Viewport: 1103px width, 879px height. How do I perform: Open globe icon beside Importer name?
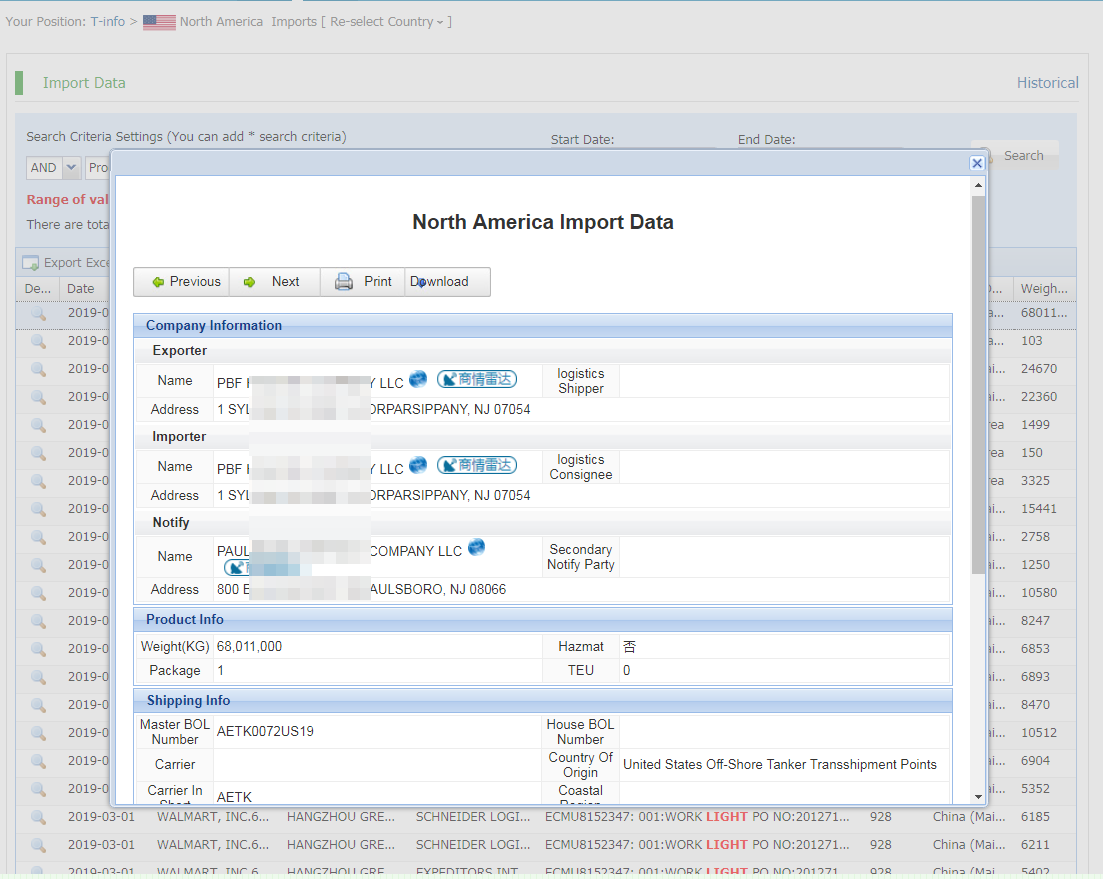[x=418, y=465]
